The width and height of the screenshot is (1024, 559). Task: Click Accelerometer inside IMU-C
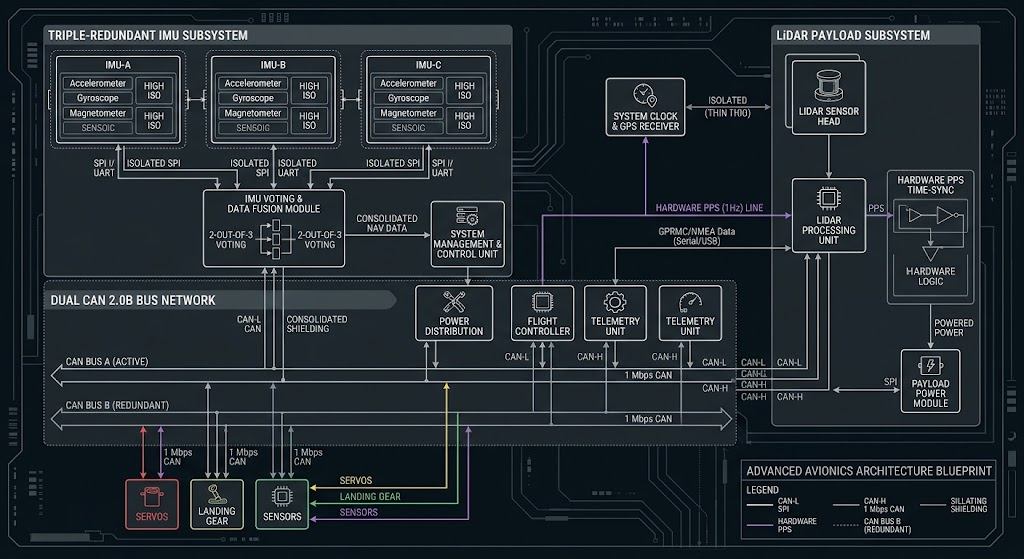coord(408,84)
